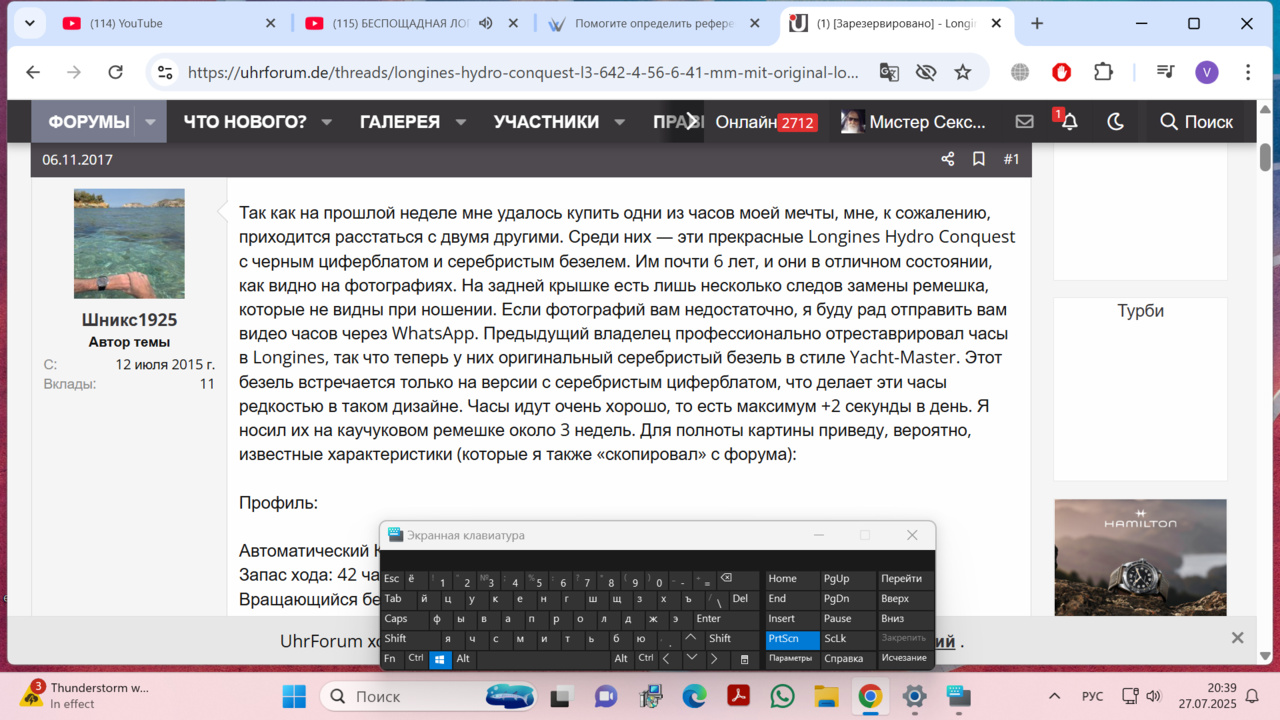
Task: Toggle Caps key on the on-screen keyboard
Action: pyautogui.click(x=396, y=619)
